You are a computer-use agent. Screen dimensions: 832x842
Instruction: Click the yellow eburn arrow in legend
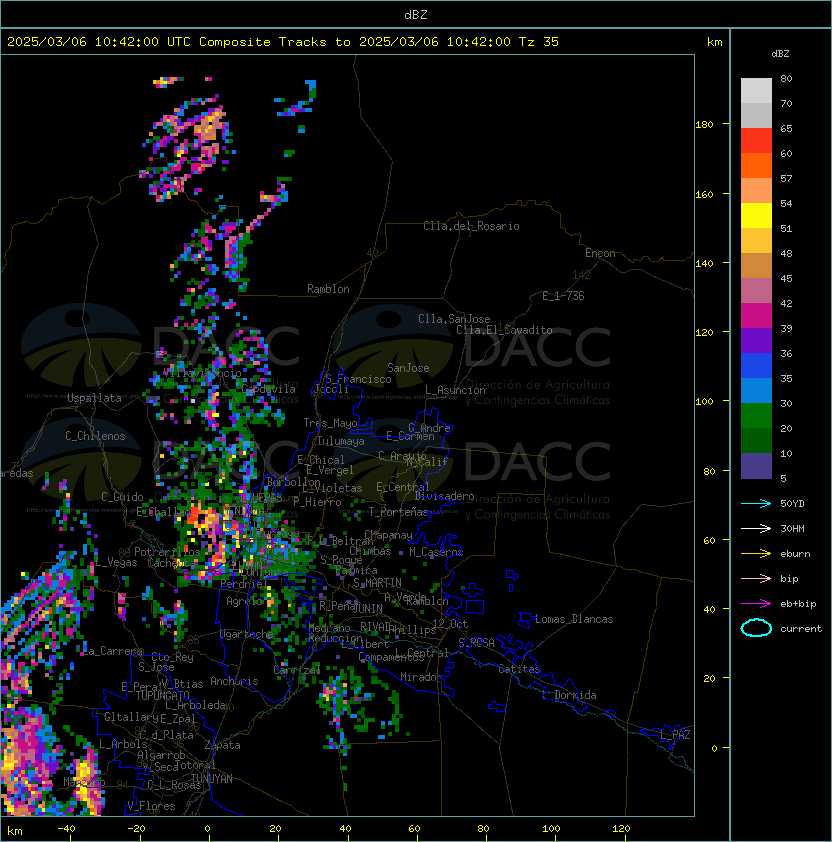point(756,553)
